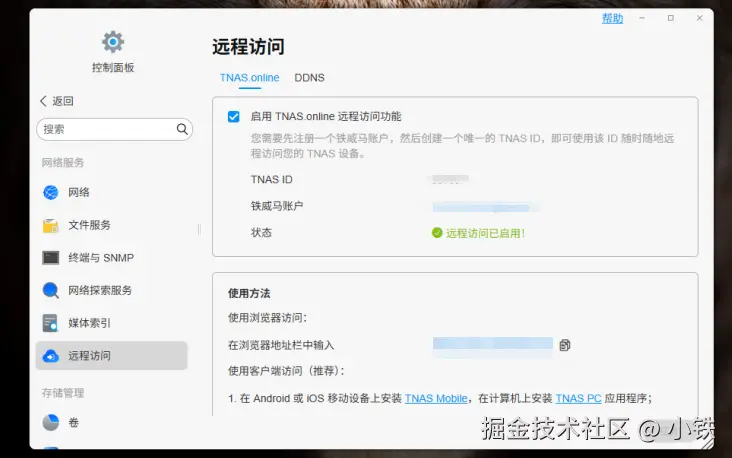The height and width of the screenshot is (458, 732).
Task: Open the 帮助 help link
Action: [x=612, y=19]
